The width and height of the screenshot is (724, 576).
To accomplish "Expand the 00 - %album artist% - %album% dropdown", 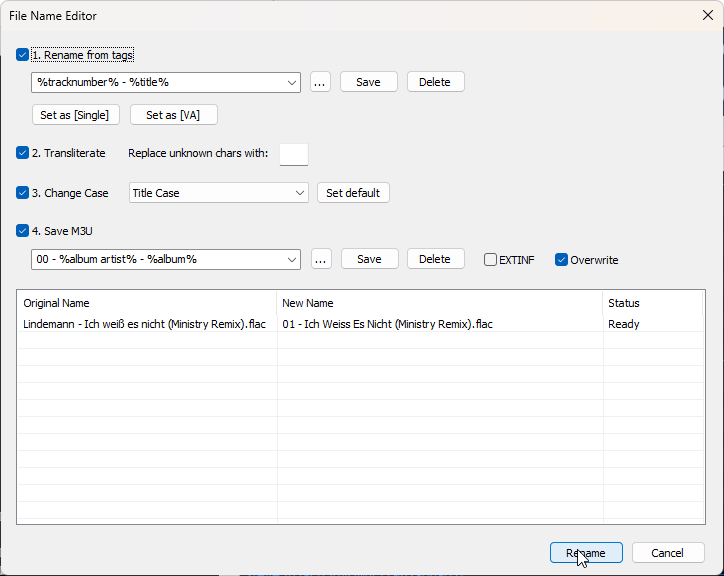I will [291, 260].
